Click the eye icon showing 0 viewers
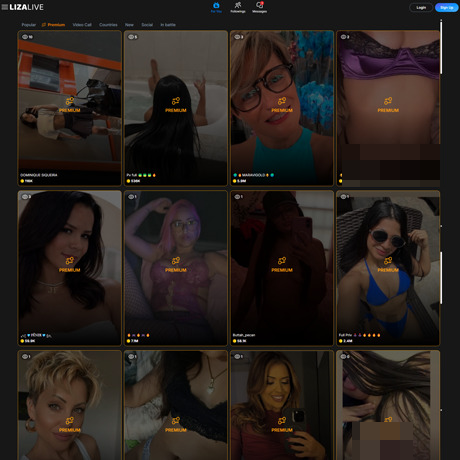This screenshot has width=460, height=460. [343, 357]
